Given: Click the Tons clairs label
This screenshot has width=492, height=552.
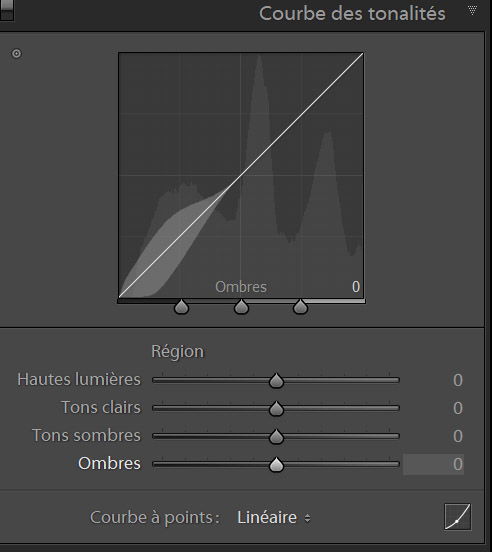Looking at the screenshot, I should point(101,407).
